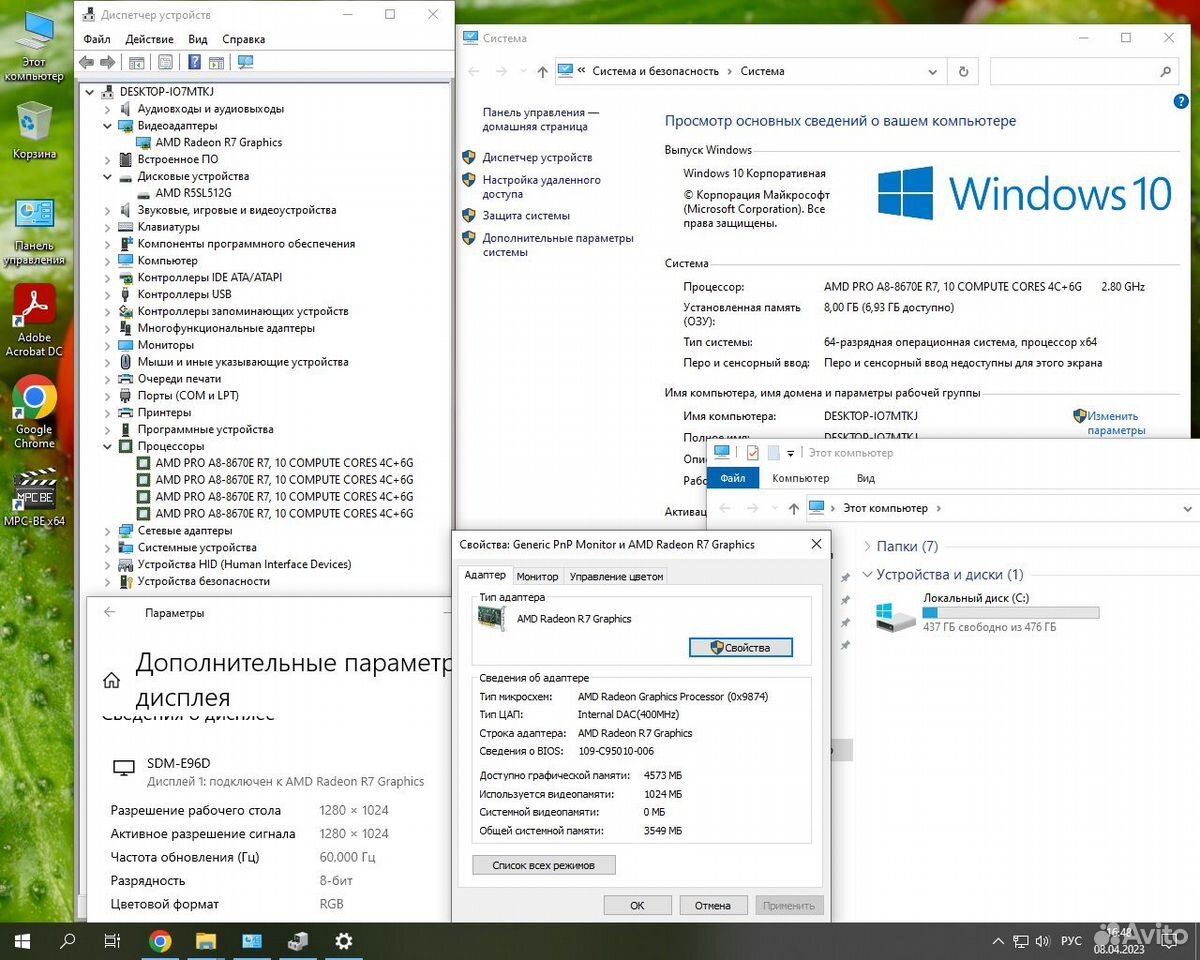The image size is (1200, 960).
Task: Open the Этот компьютер desktop icon
Action: (x=34, y=45)
